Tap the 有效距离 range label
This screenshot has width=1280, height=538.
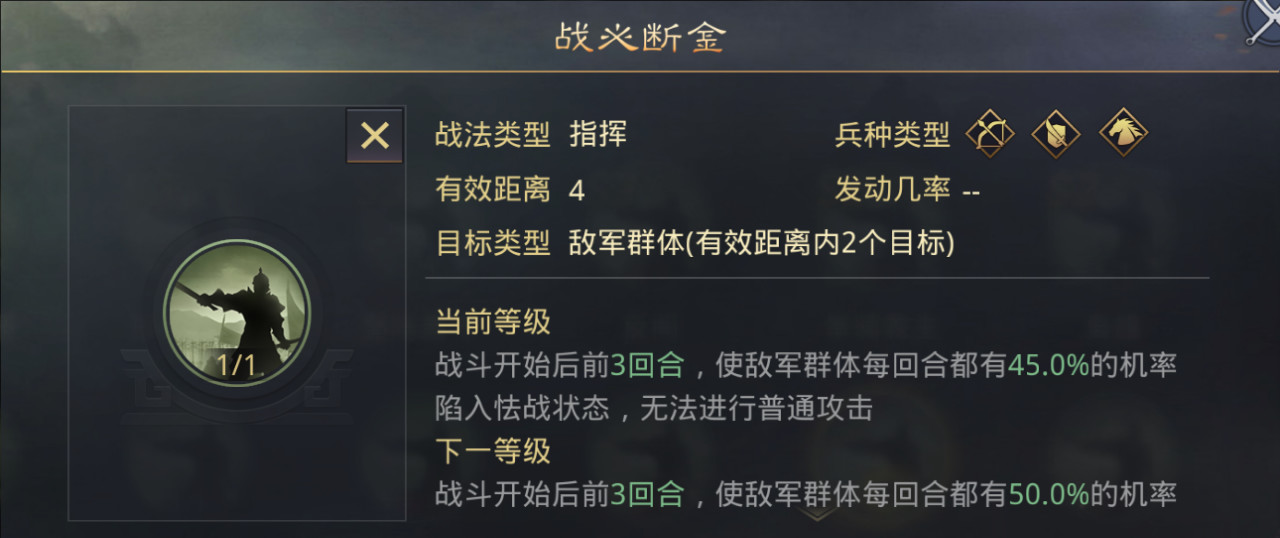(493, 189)
